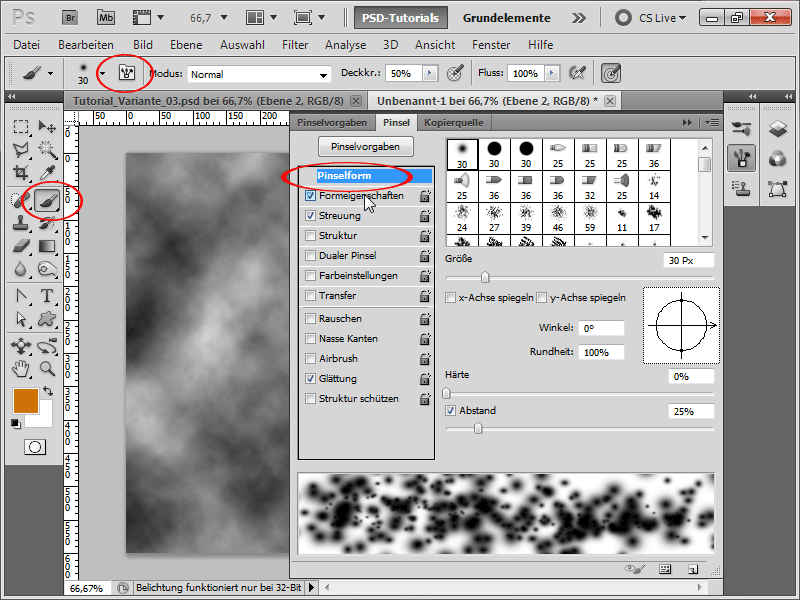
Task: Select the Brush tool in toolbox
Action: point(47,201)
